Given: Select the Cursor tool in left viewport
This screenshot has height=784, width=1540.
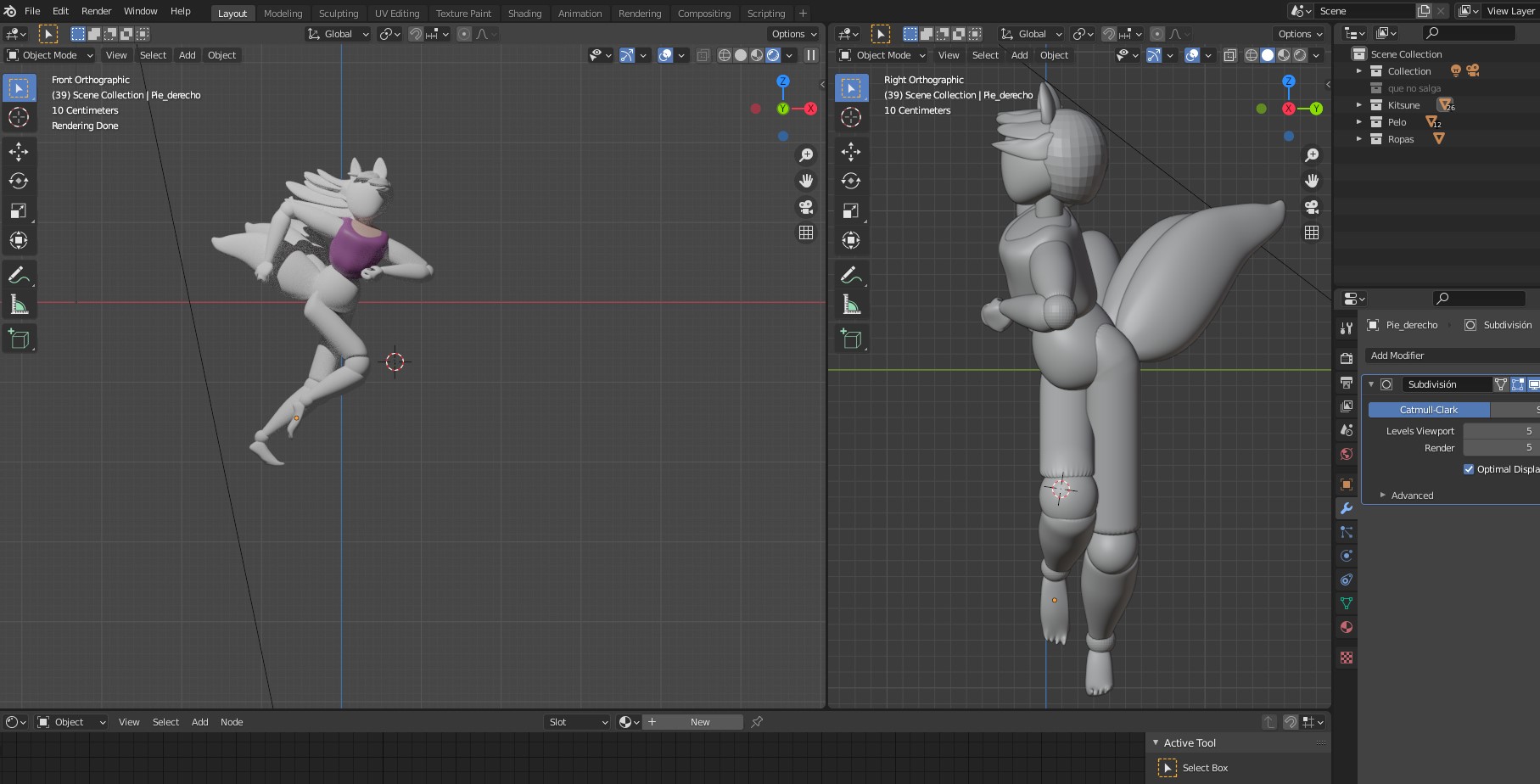Looking at the screenshot, I should (x=19, y=117).
